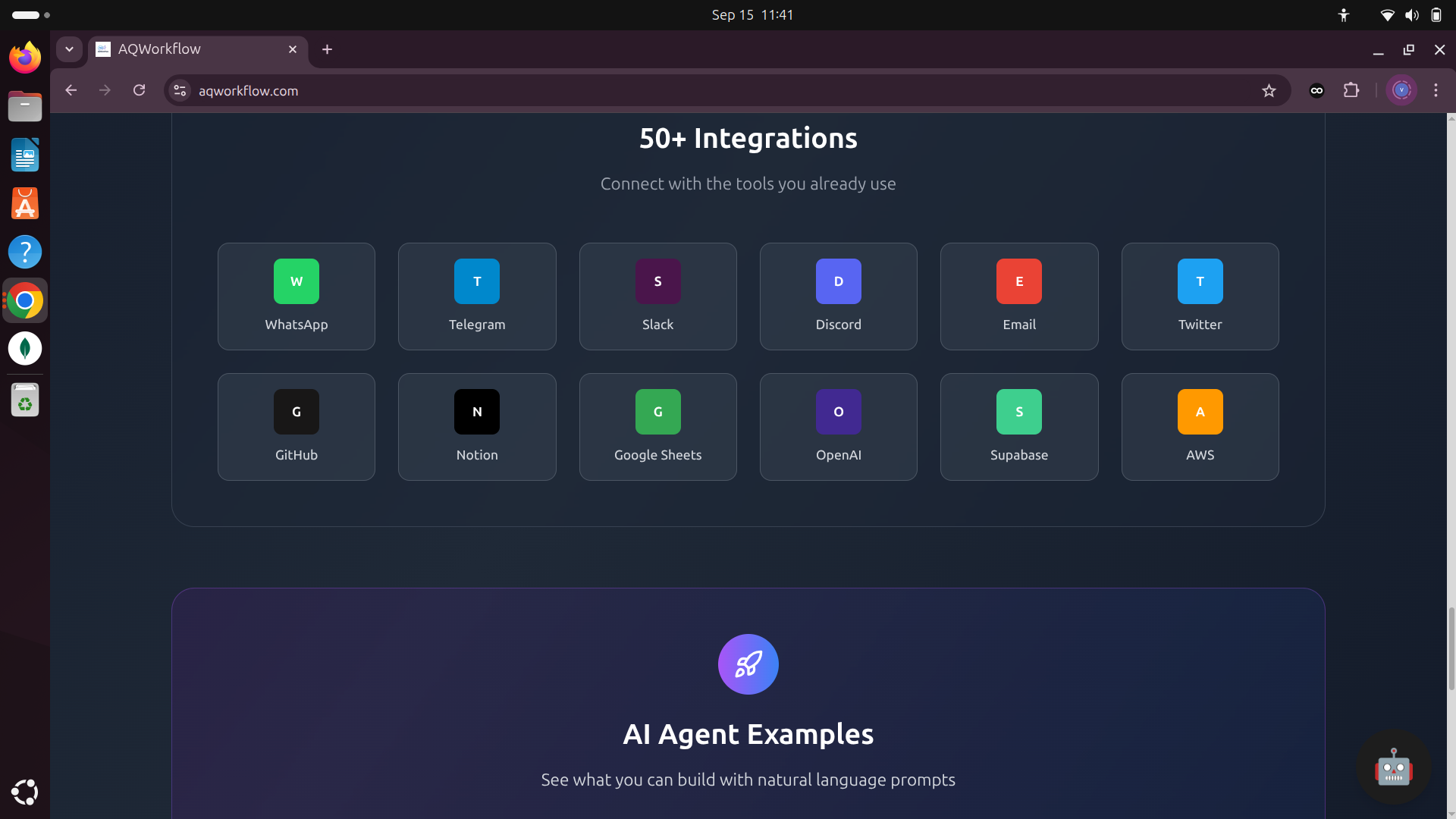Expand the tab search dropdown arrow
The height and width of the screenshot is (819, 1456).
[x=69, y=49]
